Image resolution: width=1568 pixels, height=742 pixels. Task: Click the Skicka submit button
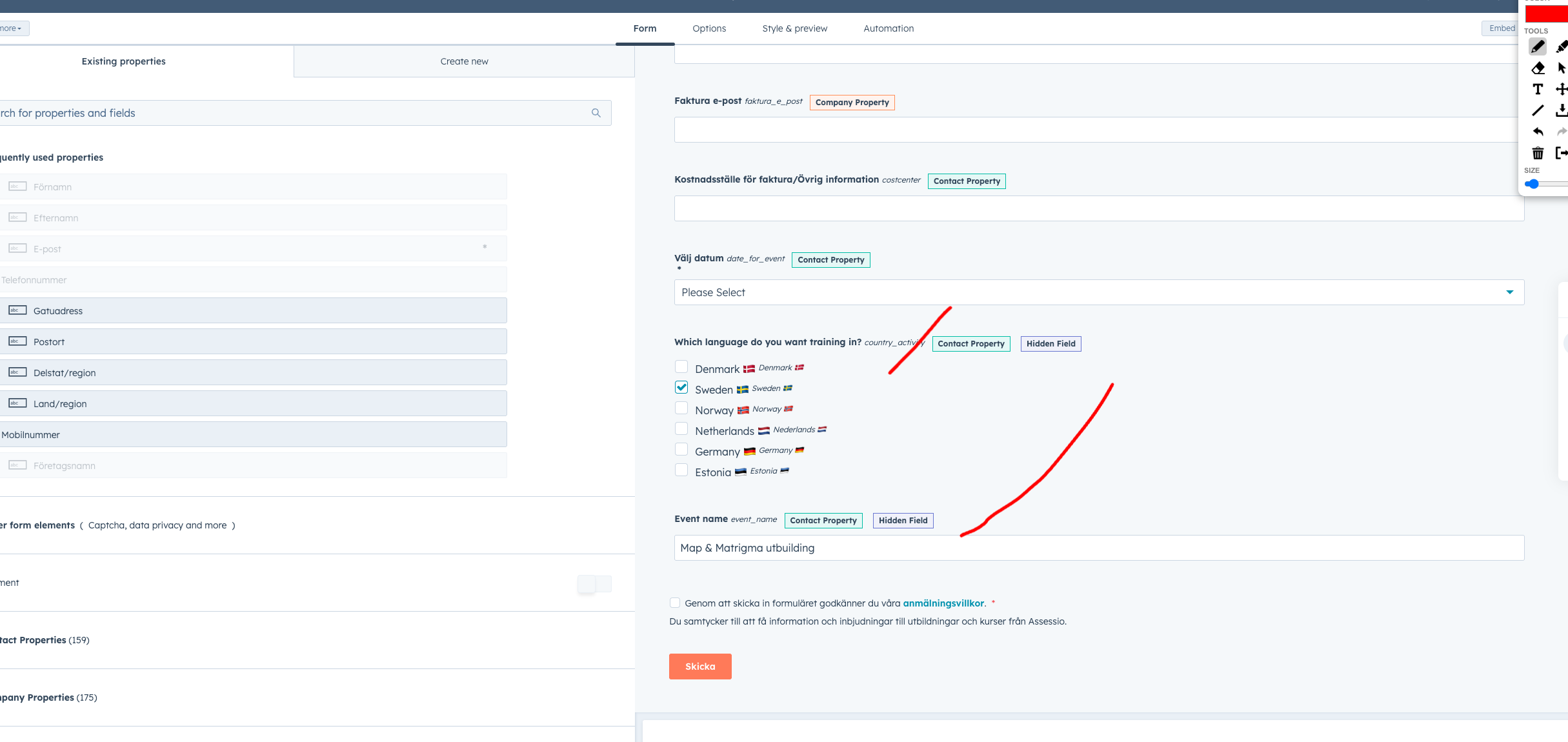click(x=699, y=667)
